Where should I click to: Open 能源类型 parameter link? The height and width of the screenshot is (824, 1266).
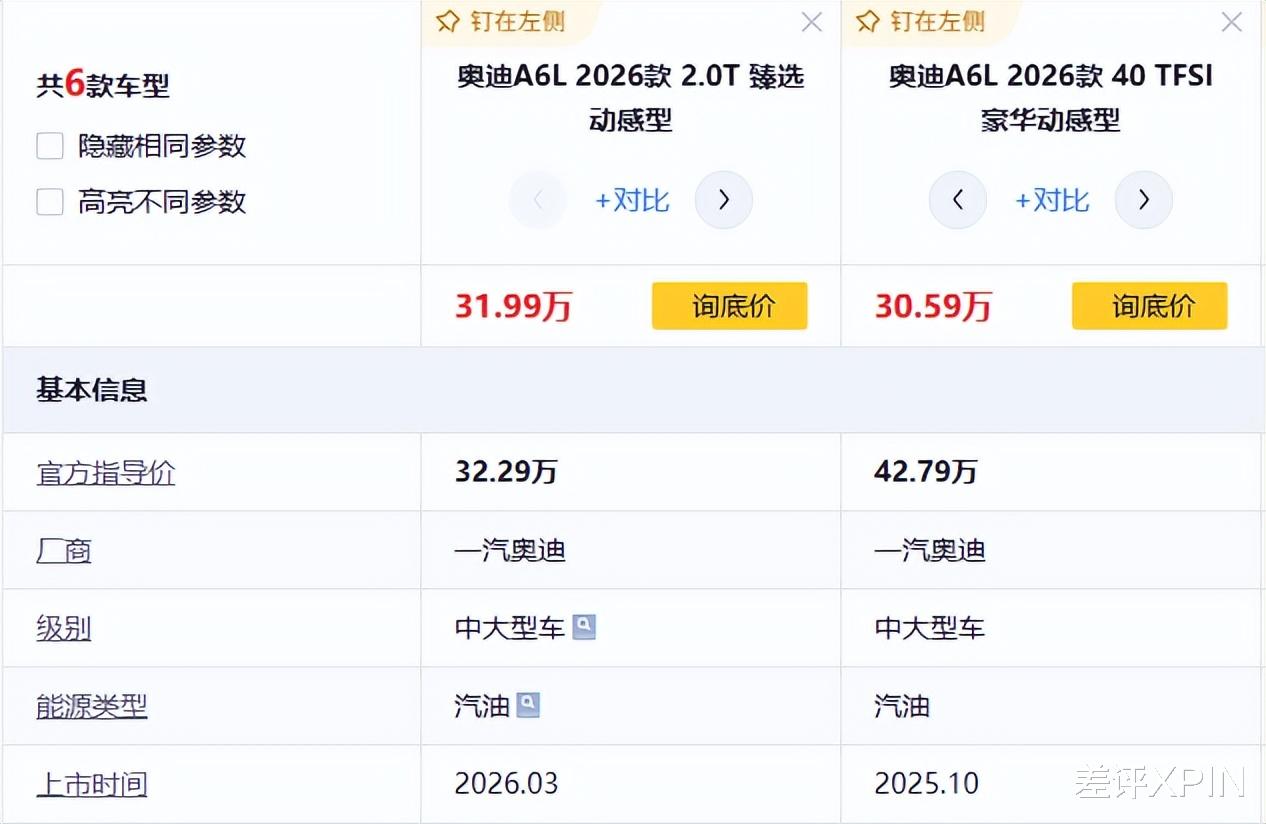92,706
